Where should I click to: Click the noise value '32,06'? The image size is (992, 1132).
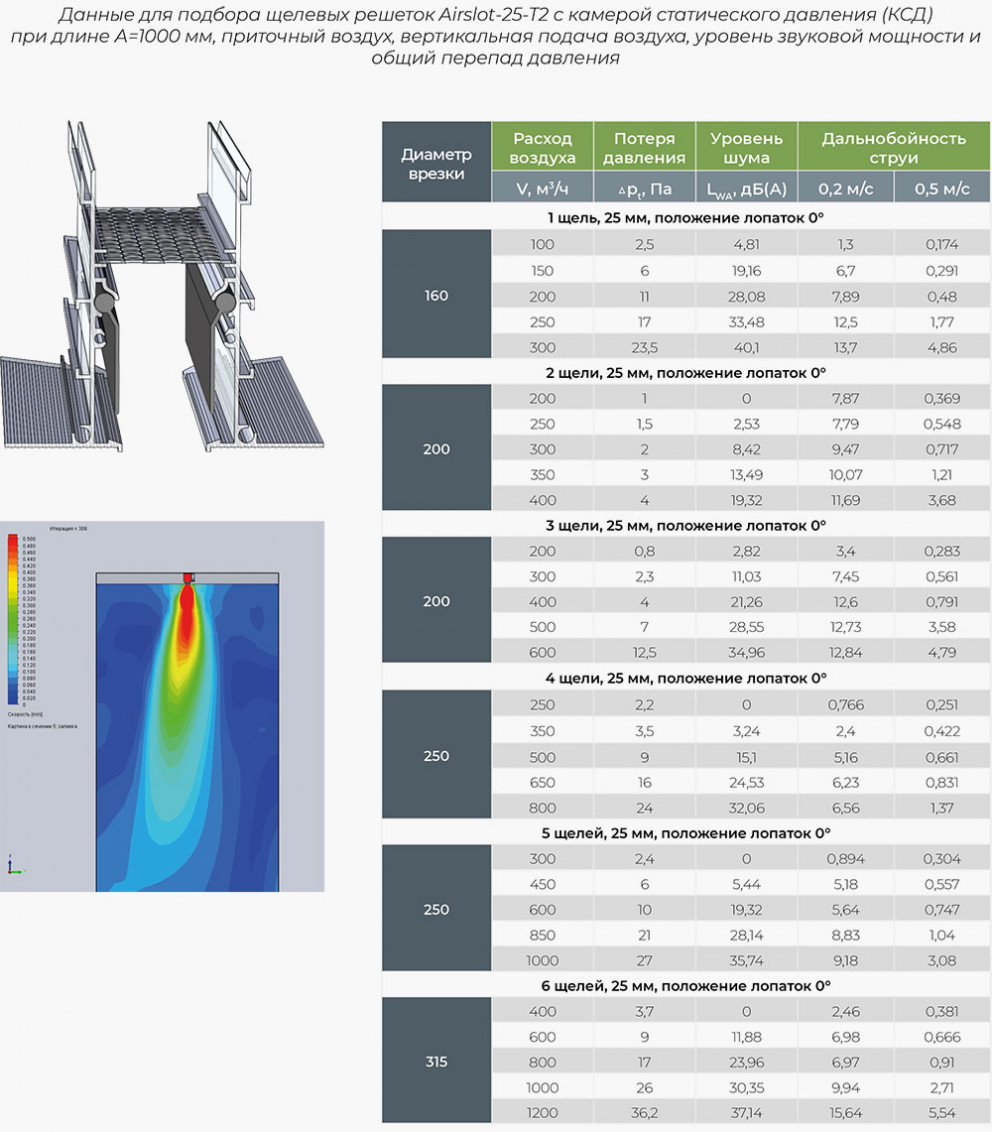tap(746, 808)
